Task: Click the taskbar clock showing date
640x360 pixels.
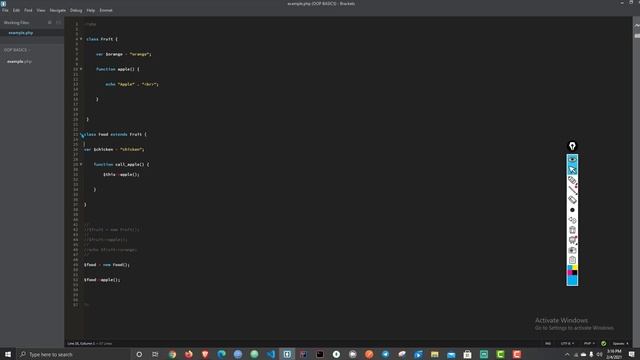Action: click(614, 354)
